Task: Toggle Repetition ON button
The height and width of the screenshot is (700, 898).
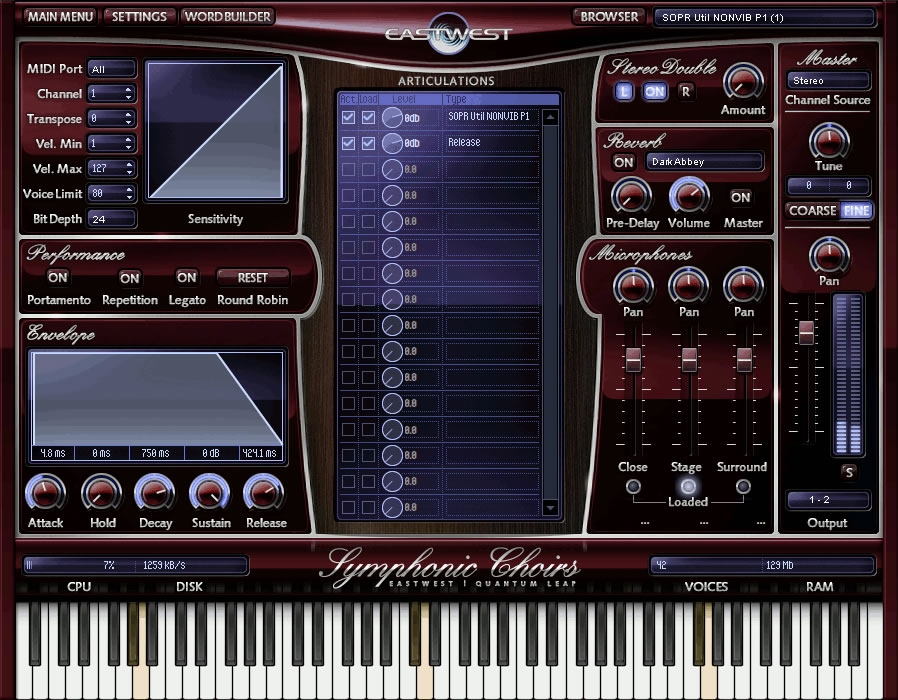Action: (x=129, y=278)
